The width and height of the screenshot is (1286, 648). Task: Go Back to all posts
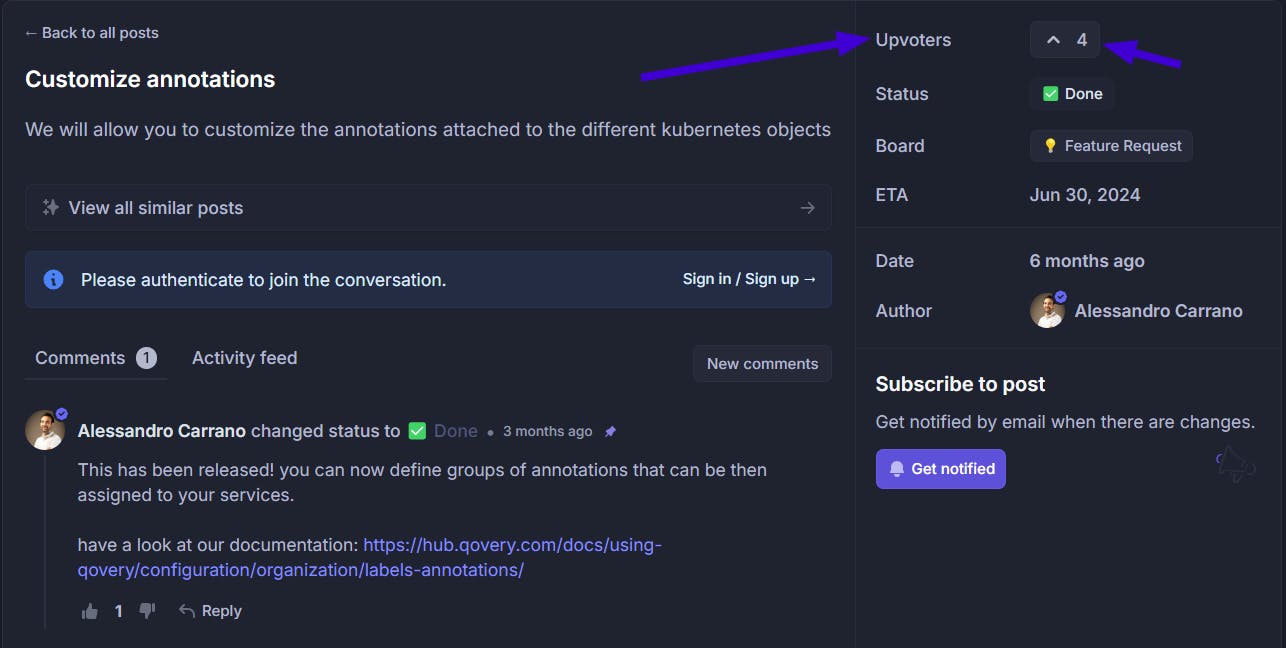point(92,33)
